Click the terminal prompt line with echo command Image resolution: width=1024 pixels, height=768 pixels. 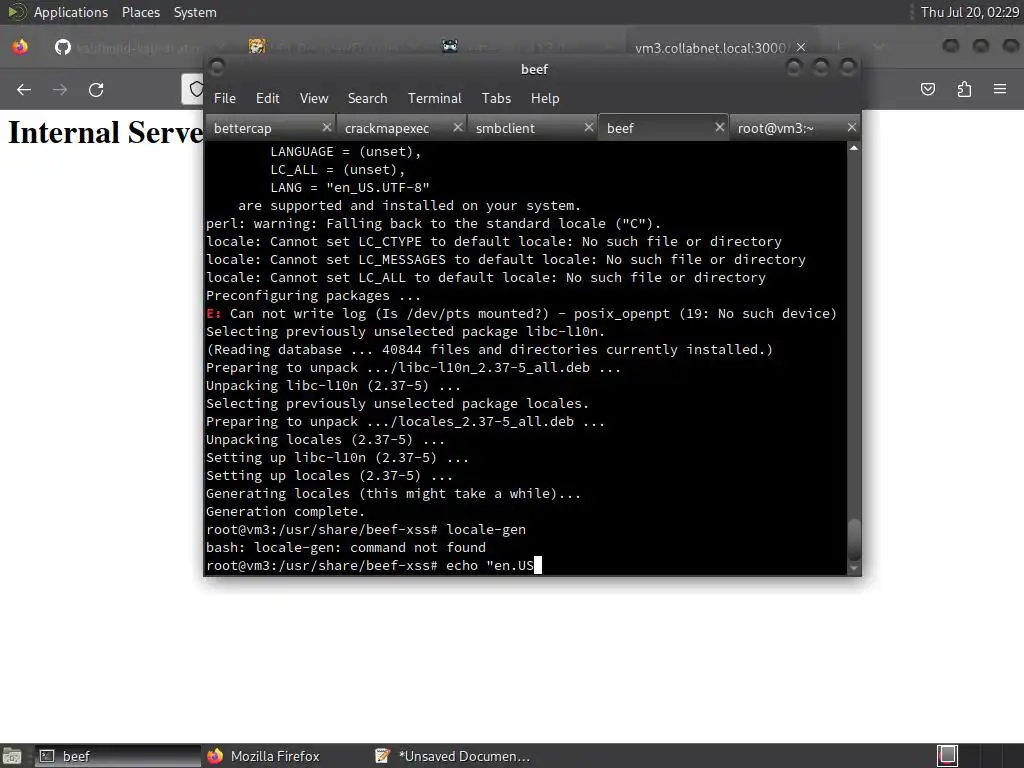point(374,566)
